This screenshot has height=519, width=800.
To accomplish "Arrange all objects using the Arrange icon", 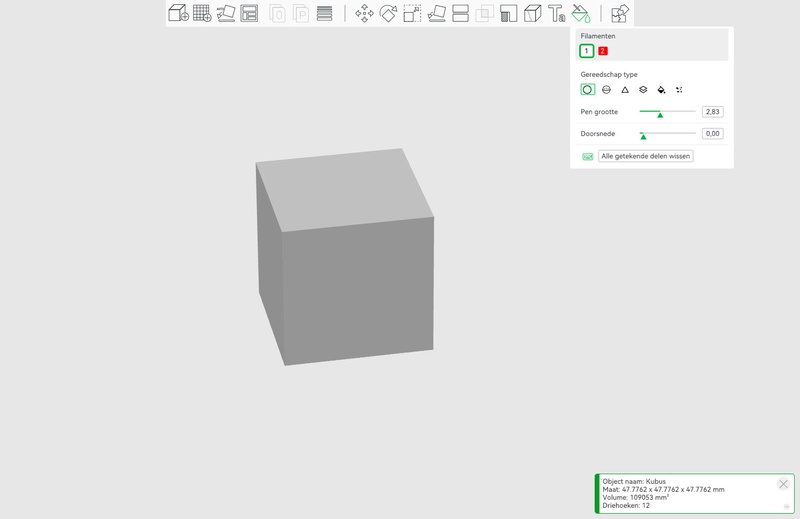I will 249,13.
